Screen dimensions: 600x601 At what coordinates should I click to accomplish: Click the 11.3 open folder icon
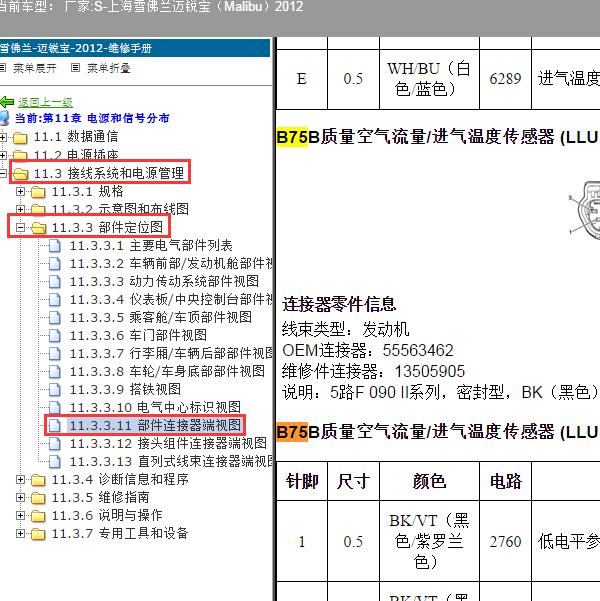20,174
